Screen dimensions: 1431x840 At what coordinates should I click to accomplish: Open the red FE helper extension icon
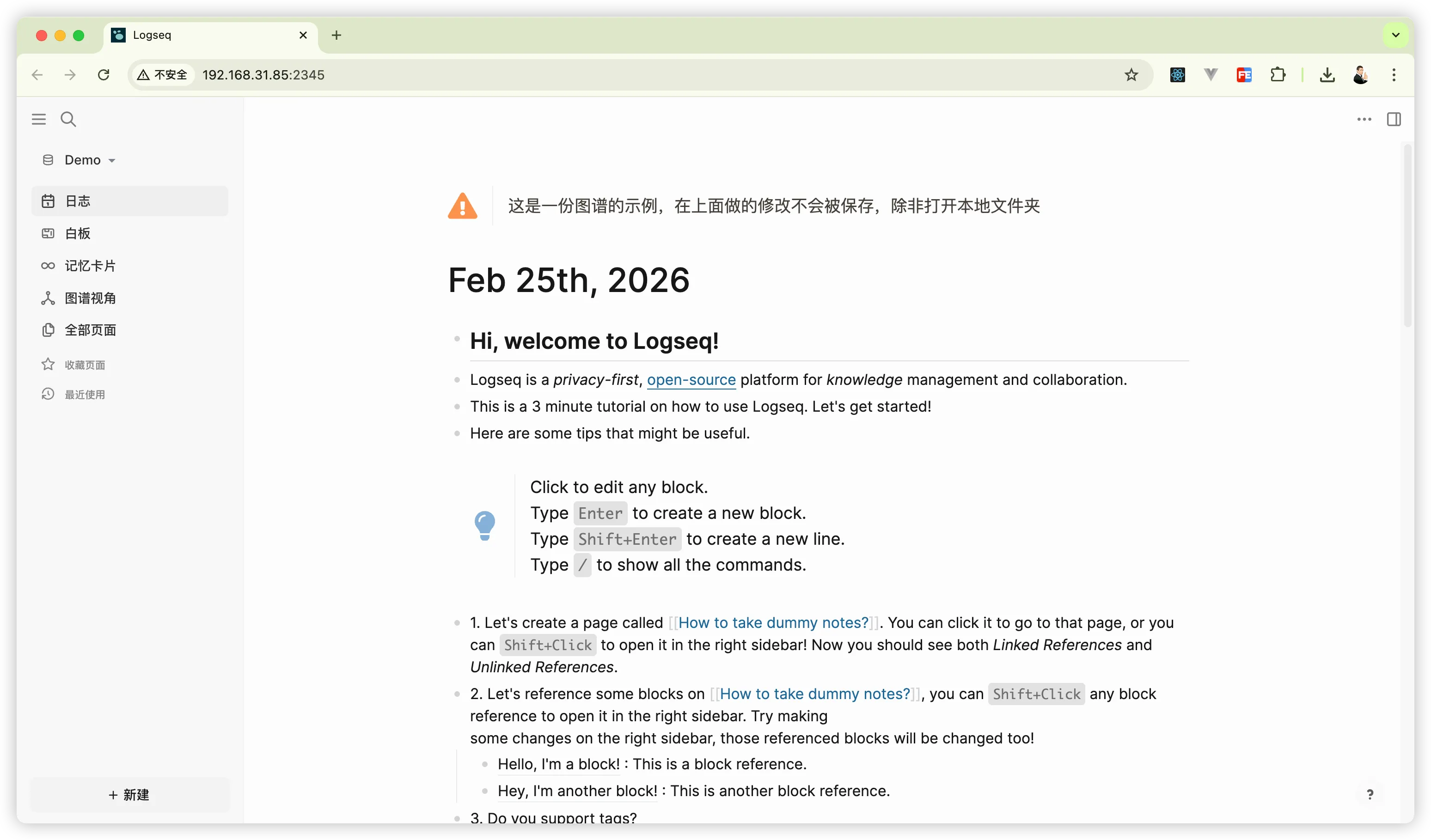(1244, 75)
